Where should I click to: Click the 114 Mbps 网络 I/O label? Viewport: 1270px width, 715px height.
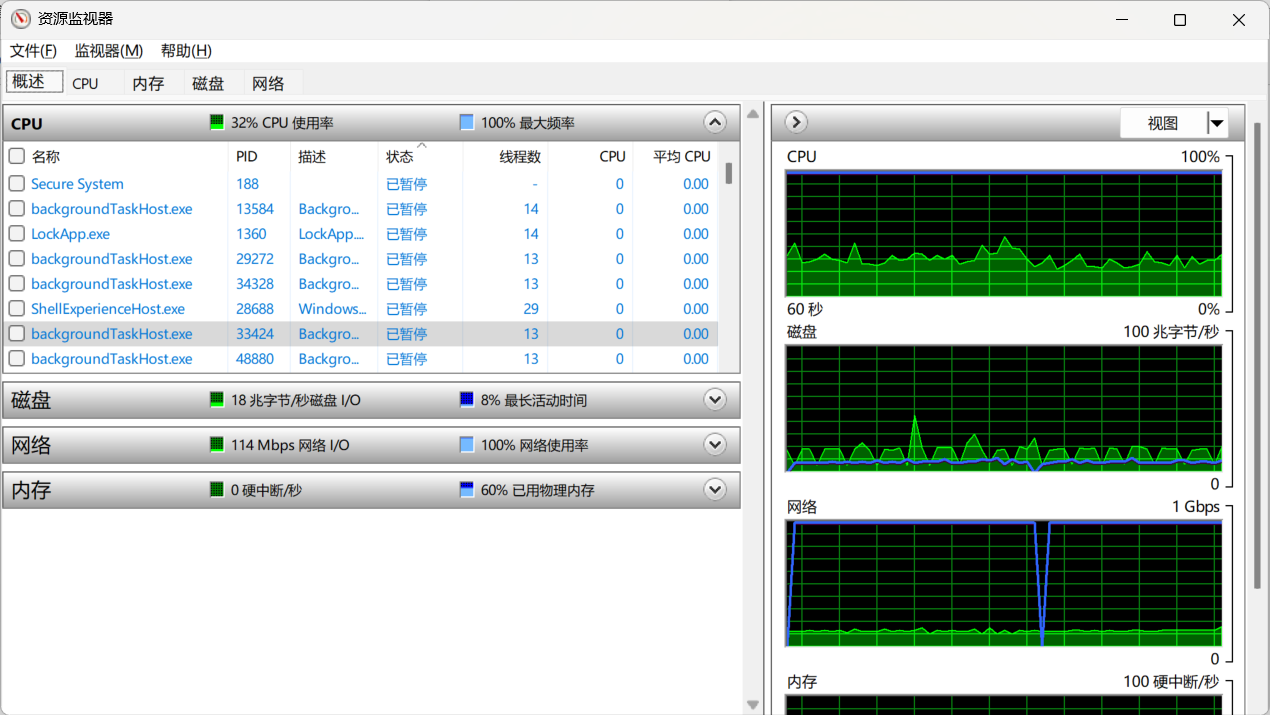(x=290, y=445)
